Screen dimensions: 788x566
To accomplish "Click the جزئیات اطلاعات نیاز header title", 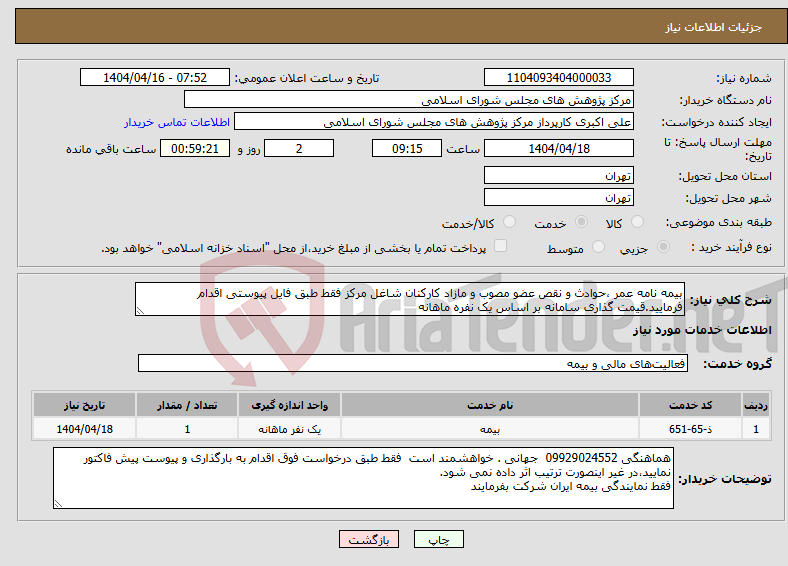I will coord(714,27).
